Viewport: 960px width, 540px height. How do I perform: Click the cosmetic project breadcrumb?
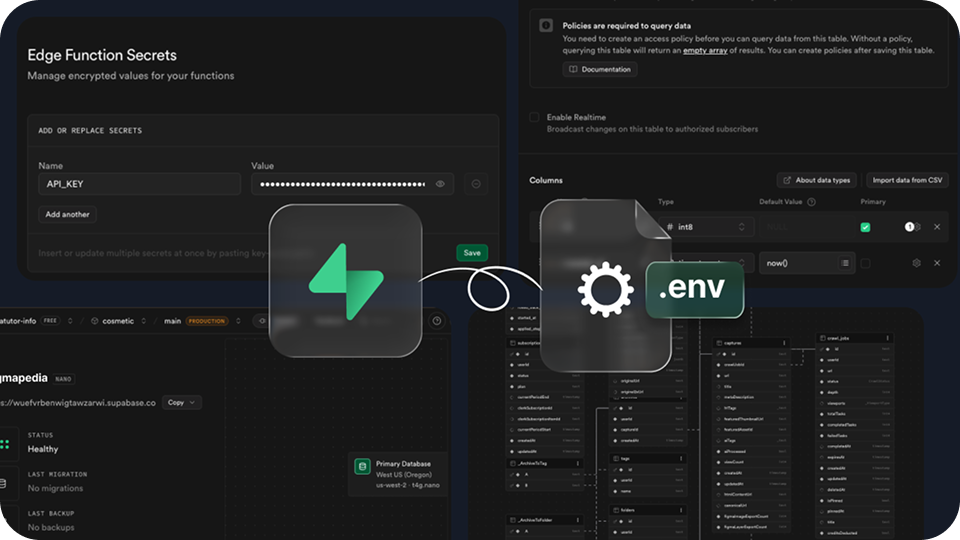coord(118,321)
